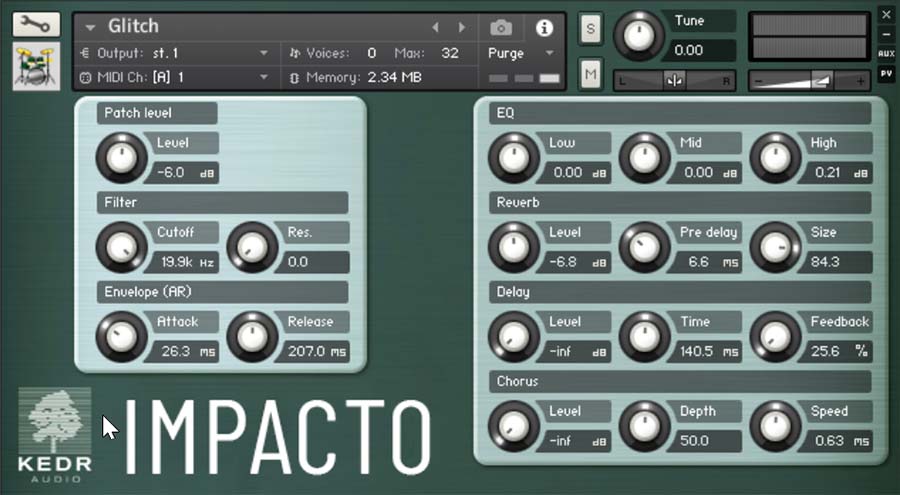Click the EQ High value 0.21 dB
This screenshot has width=900, height=495.
837,173
